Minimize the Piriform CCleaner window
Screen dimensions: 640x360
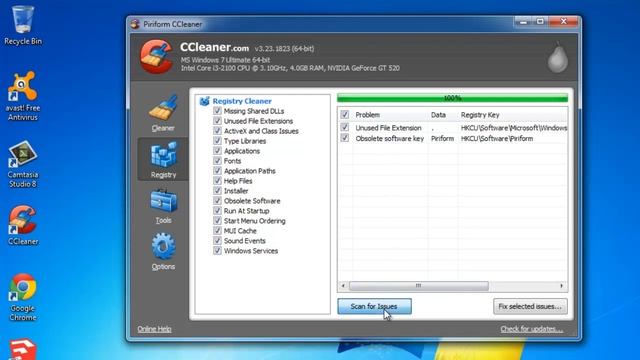(523, 21)
